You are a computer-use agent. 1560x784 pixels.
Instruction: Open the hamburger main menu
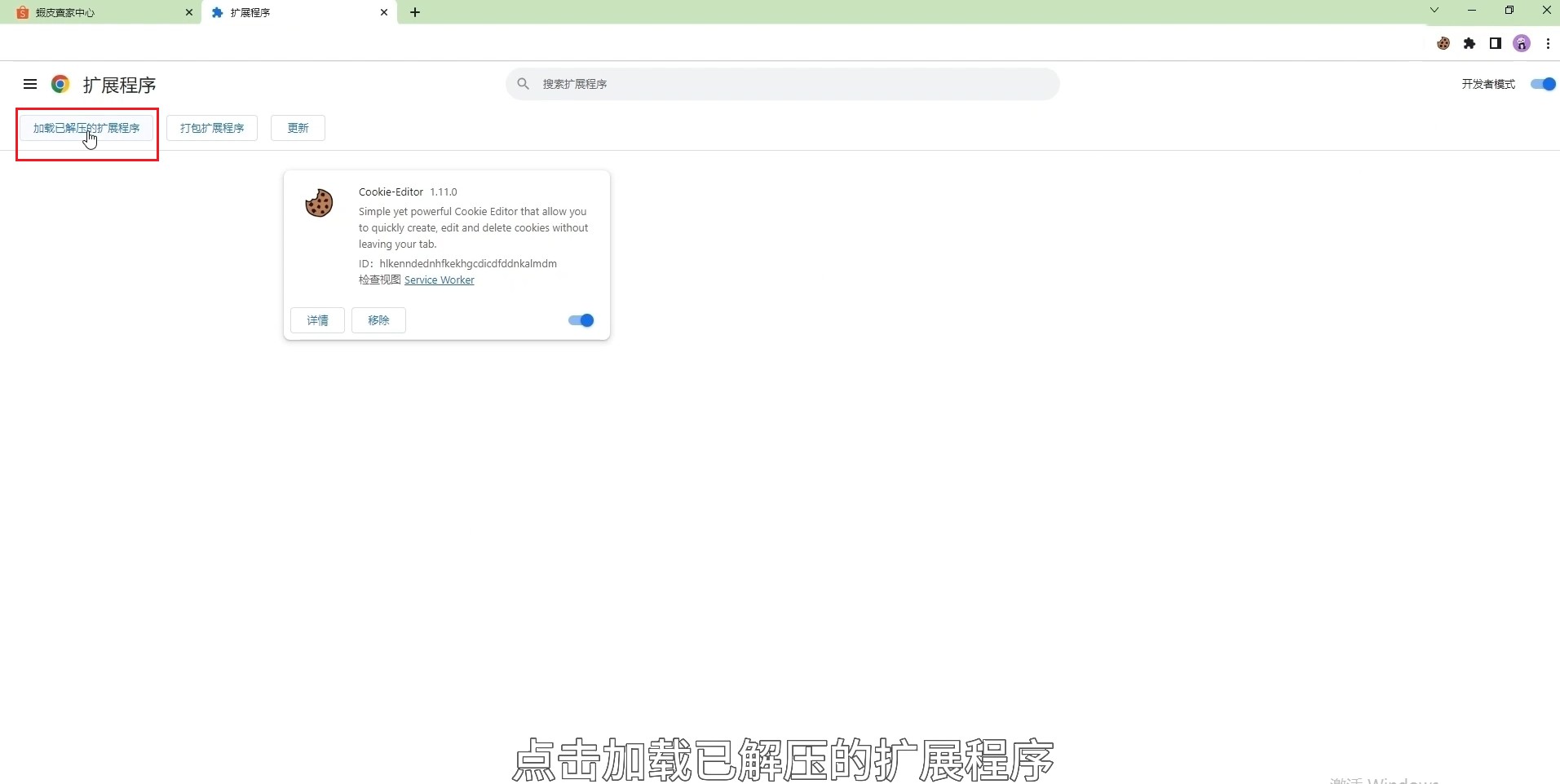30,84
